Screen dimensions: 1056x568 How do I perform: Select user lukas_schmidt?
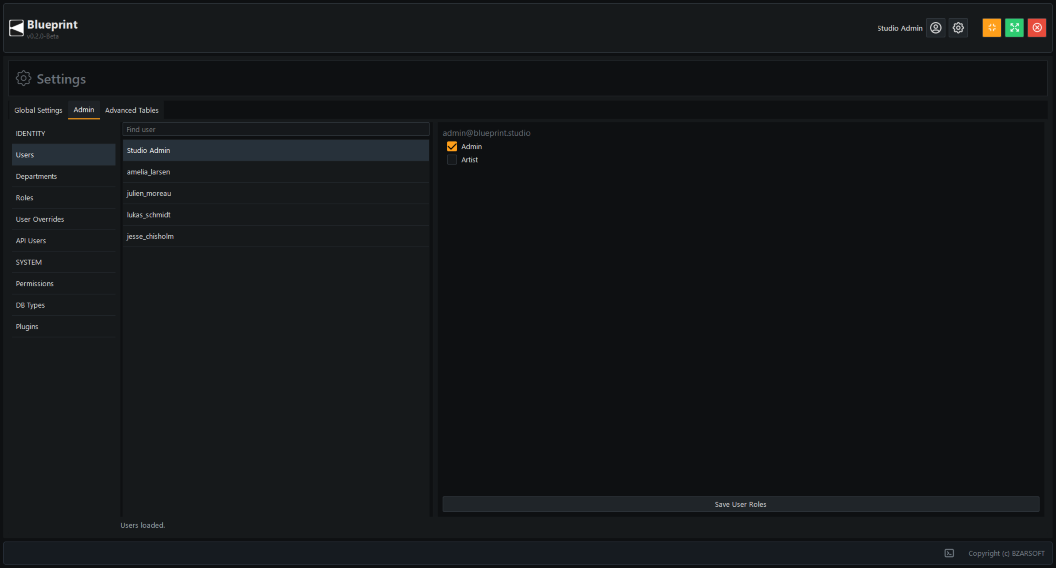click(x=276, y=215)
